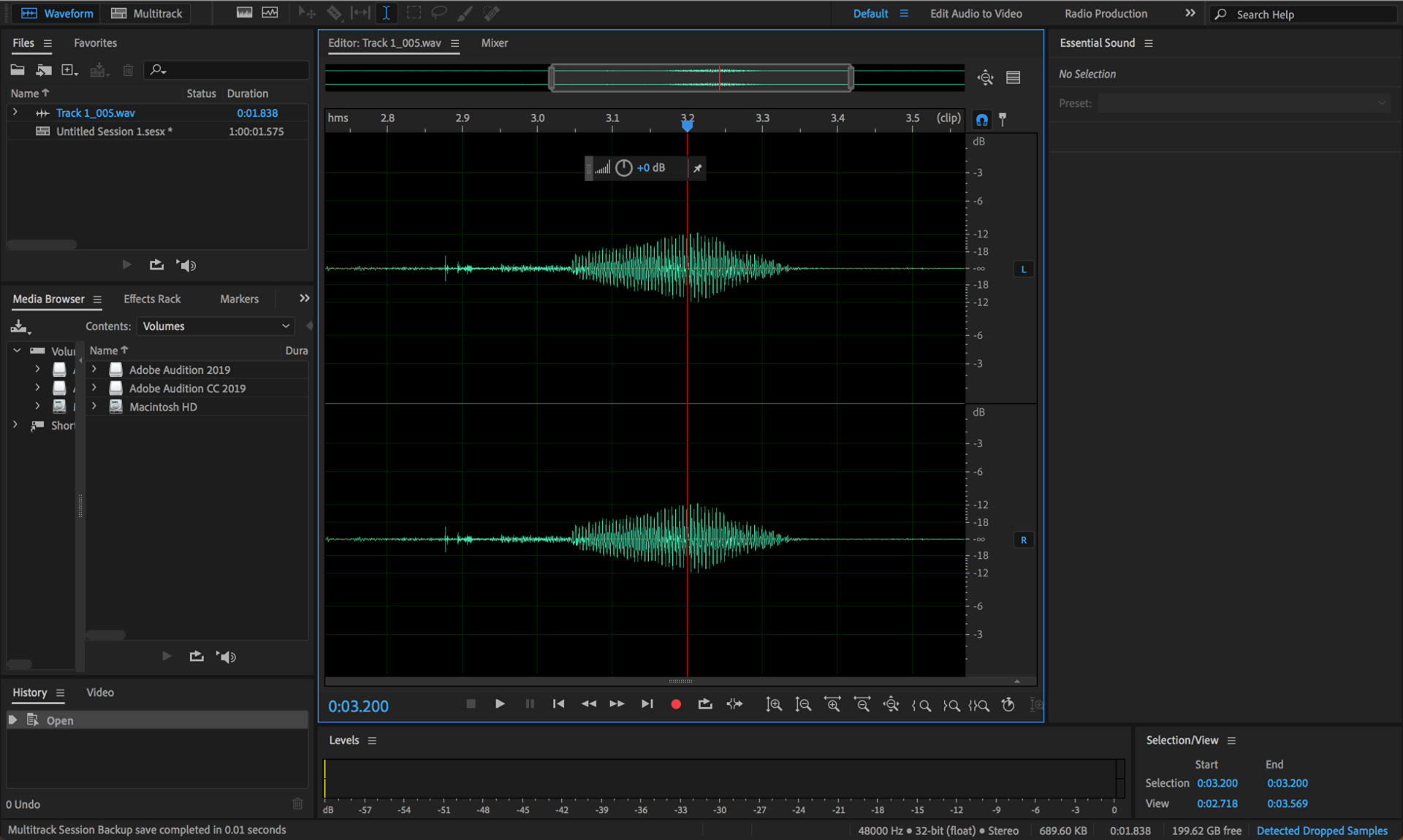Fast forward the playhead
The width and height of the screenshot is (1403, 840).
617,704
